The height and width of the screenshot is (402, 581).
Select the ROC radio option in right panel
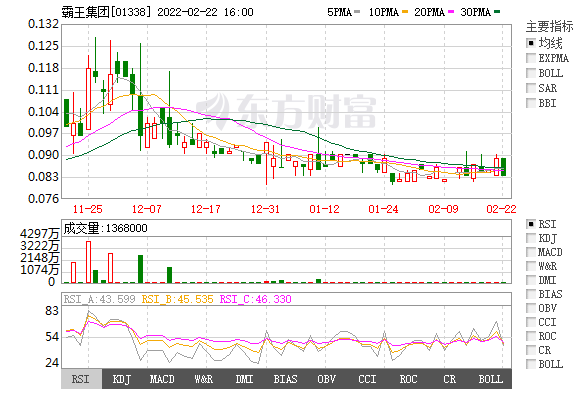click(x=531, y=336)
